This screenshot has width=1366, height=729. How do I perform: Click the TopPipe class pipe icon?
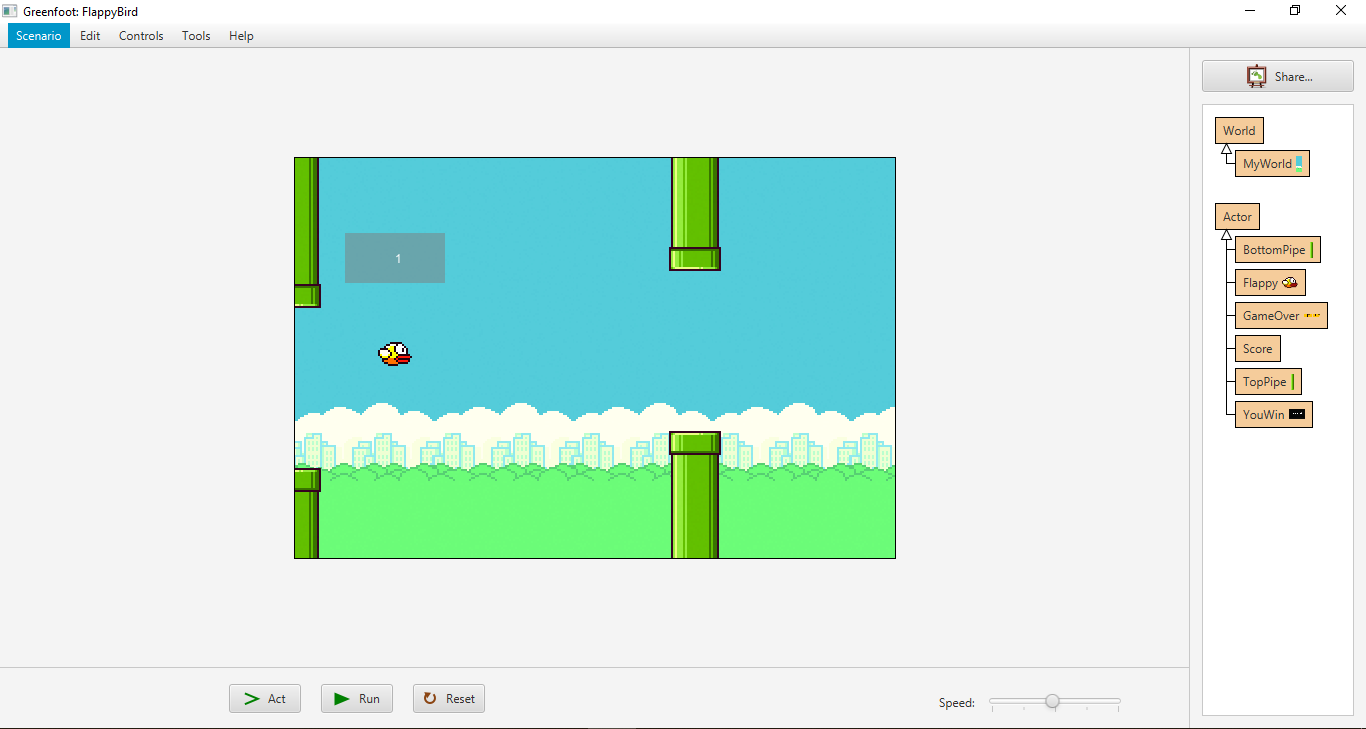point(1292,381)
